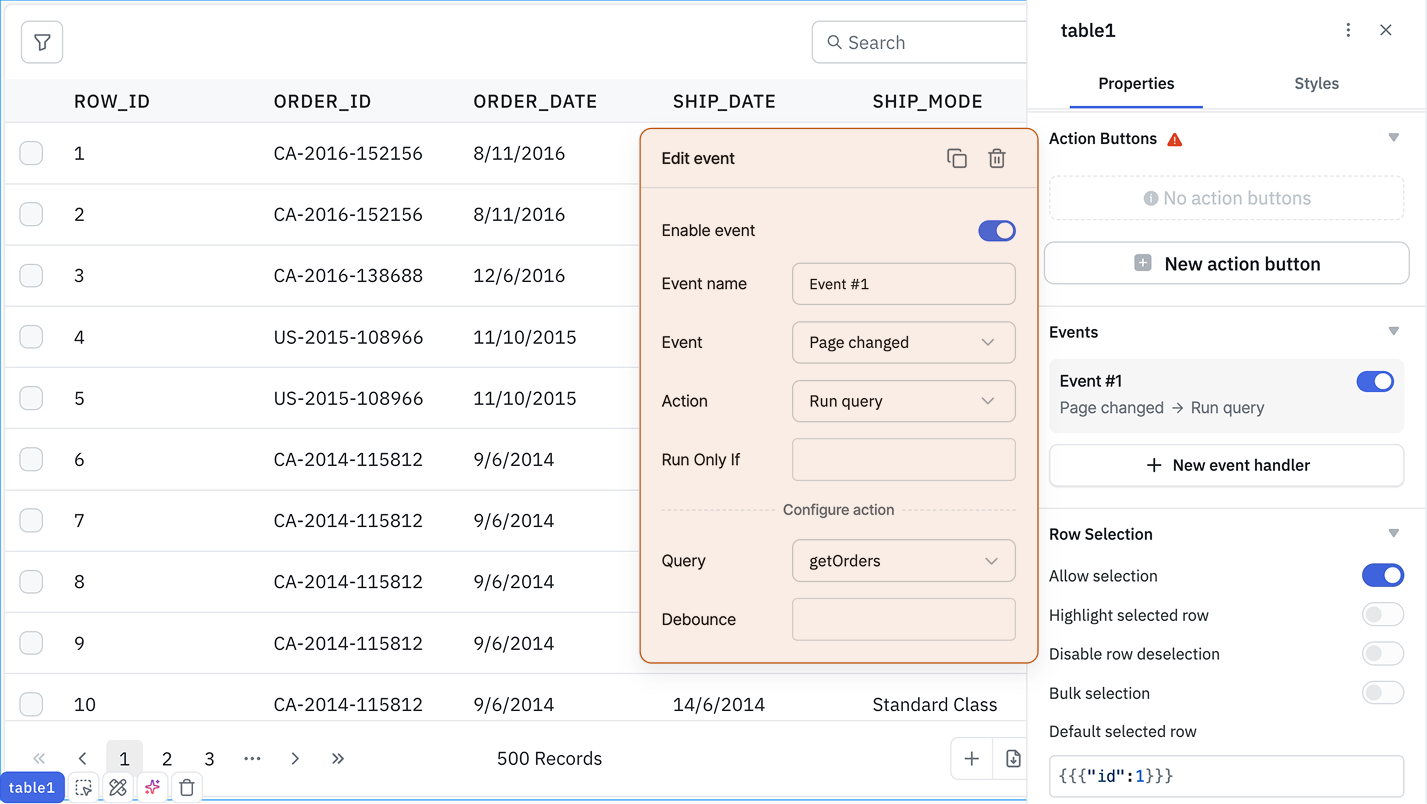Go to page 2 of the table
The height and width of the screenshot is (804, 1427).
pos(167,759)
